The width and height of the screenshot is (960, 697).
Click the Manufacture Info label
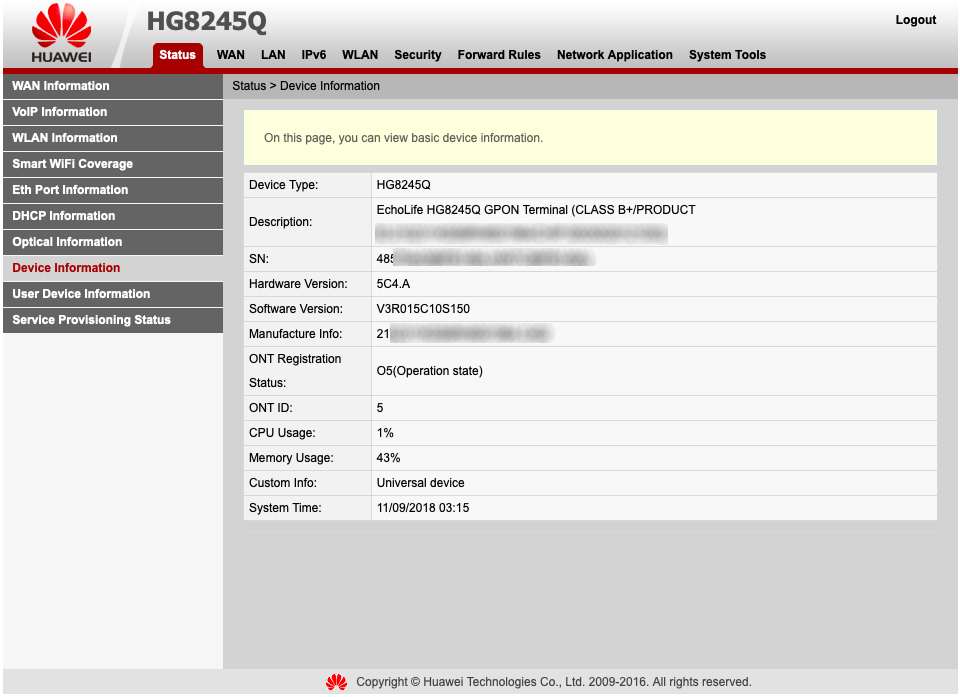pyautogui.click(x=295, y=334)
